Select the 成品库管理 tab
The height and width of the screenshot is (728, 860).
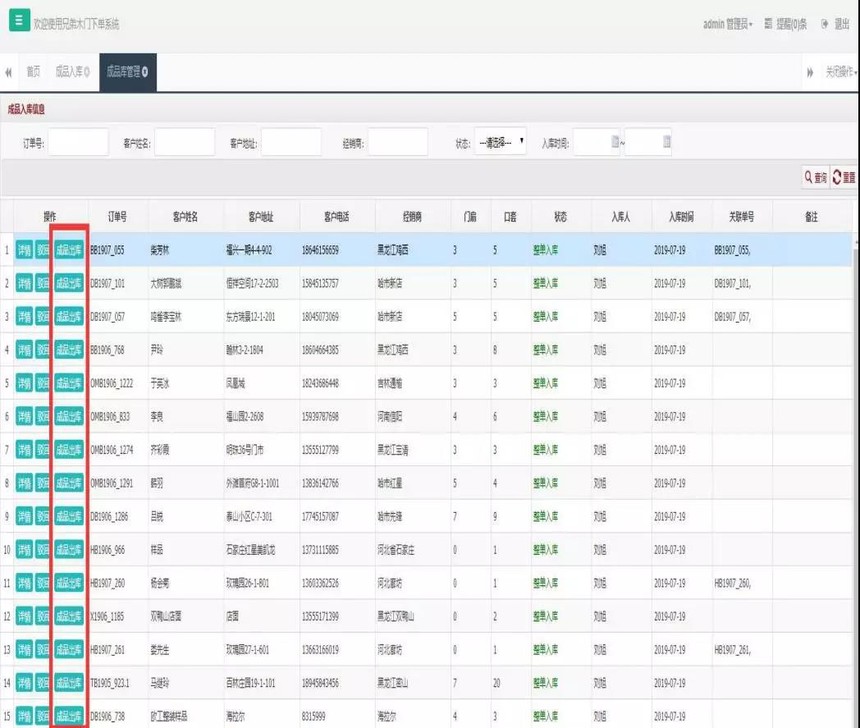128,72
